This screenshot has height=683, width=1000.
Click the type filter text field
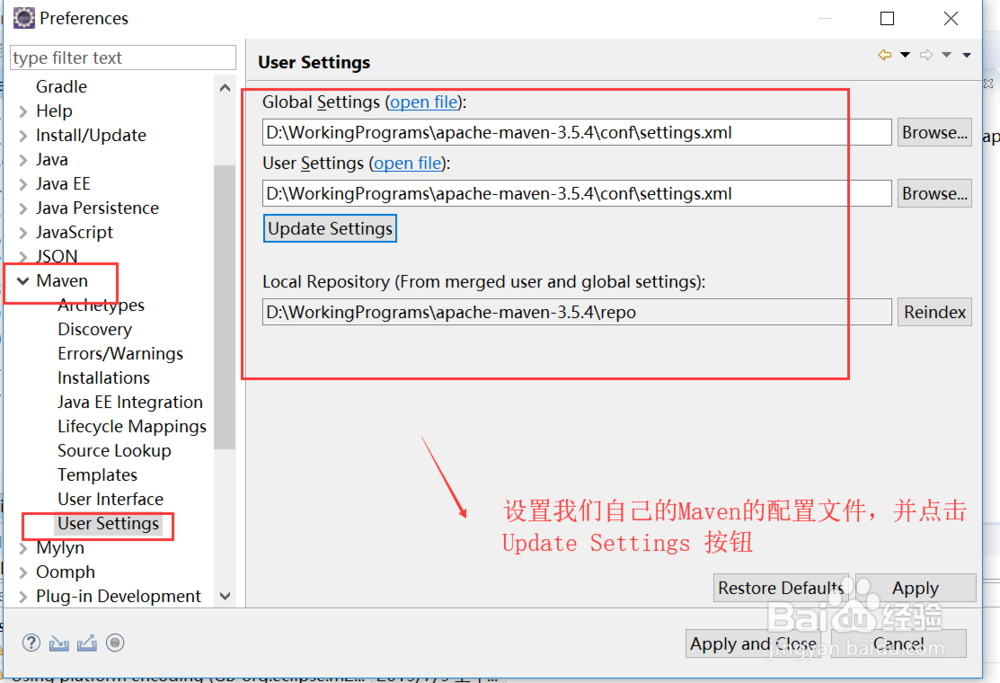pyautogui.click(x=123, y=58)
